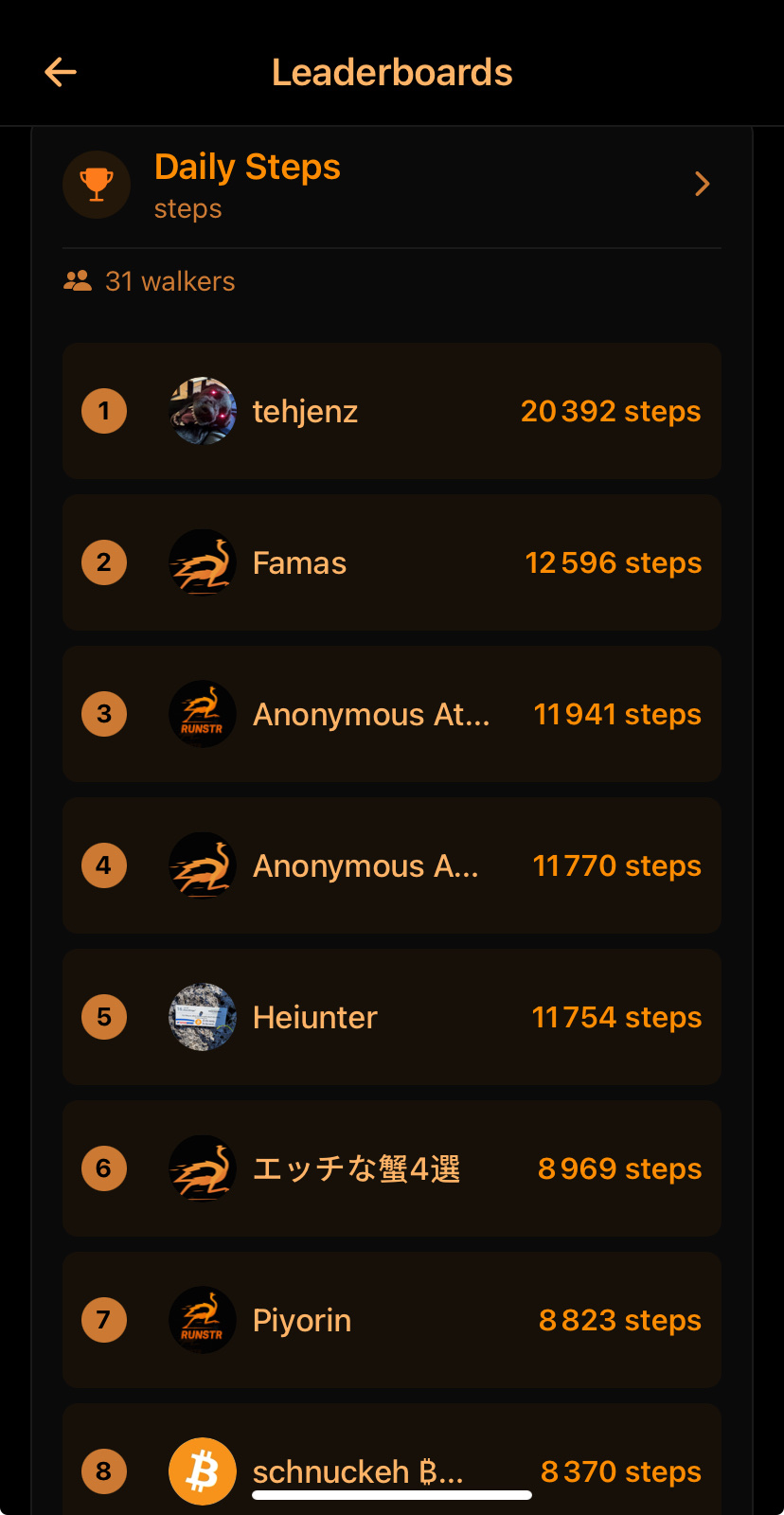Image resolution: width=784 pixels, height=1515 pixels.
Task: Open tehjenz's profile avatar
Action: point(203,411)
